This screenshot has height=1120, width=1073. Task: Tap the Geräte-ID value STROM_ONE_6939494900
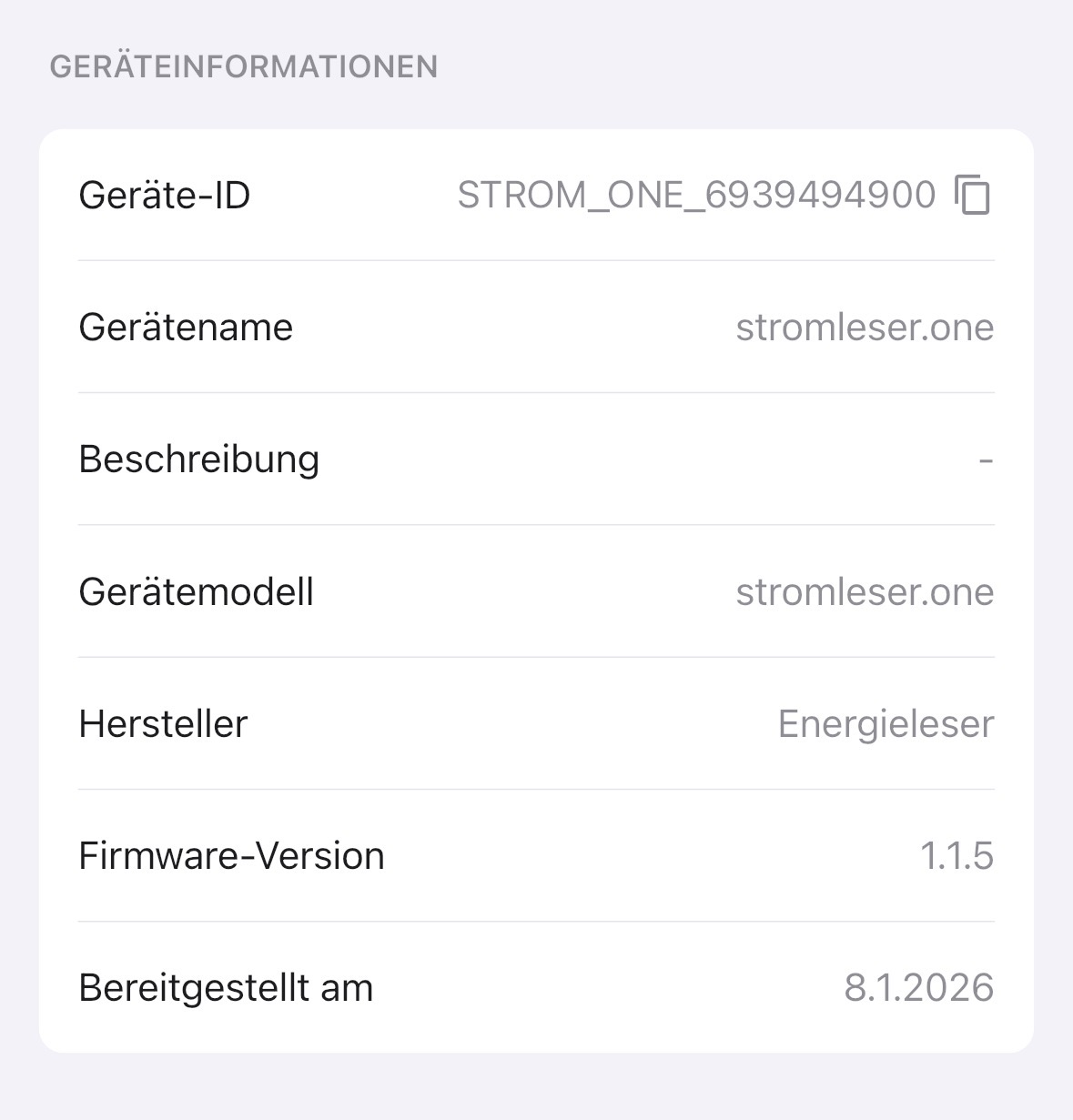click(x=696, y=195)
